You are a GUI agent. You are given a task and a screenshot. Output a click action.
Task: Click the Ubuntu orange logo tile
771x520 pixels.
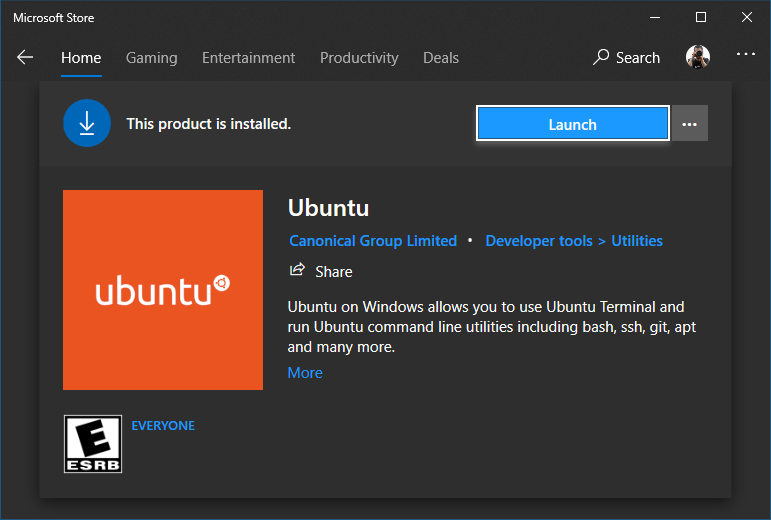163,290
